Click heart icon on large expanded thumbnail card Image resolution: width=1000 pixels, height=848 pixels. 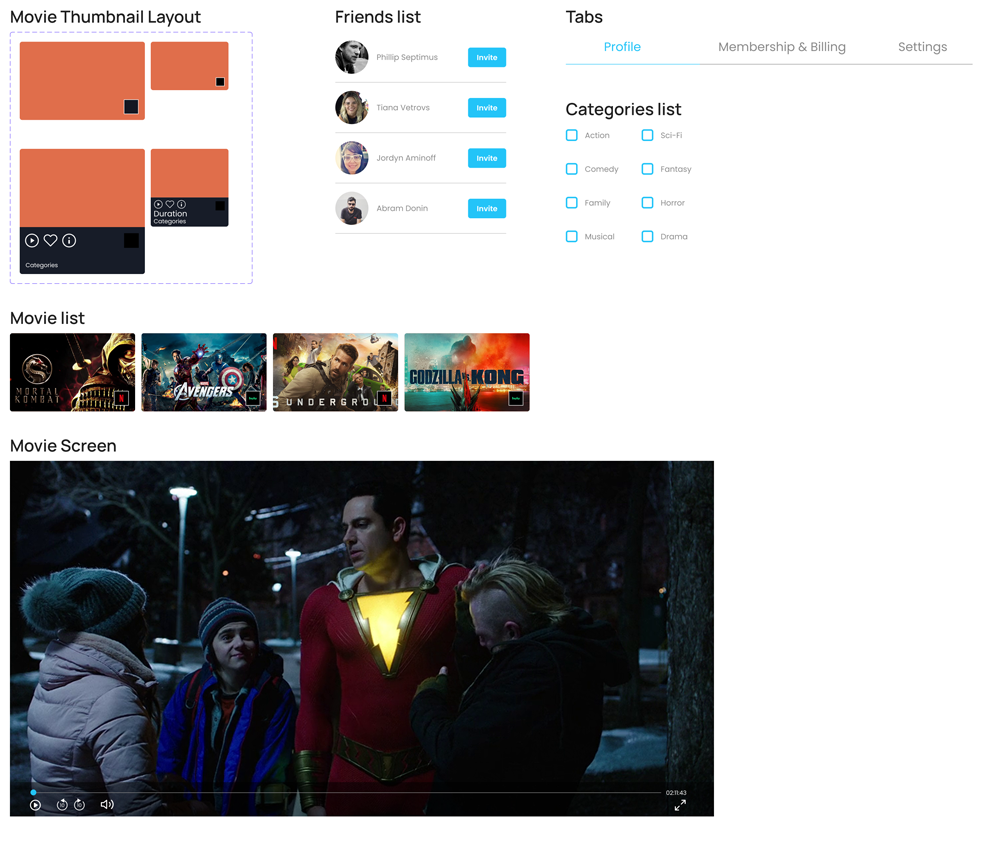pyautogui.click(x=50, y=240)
